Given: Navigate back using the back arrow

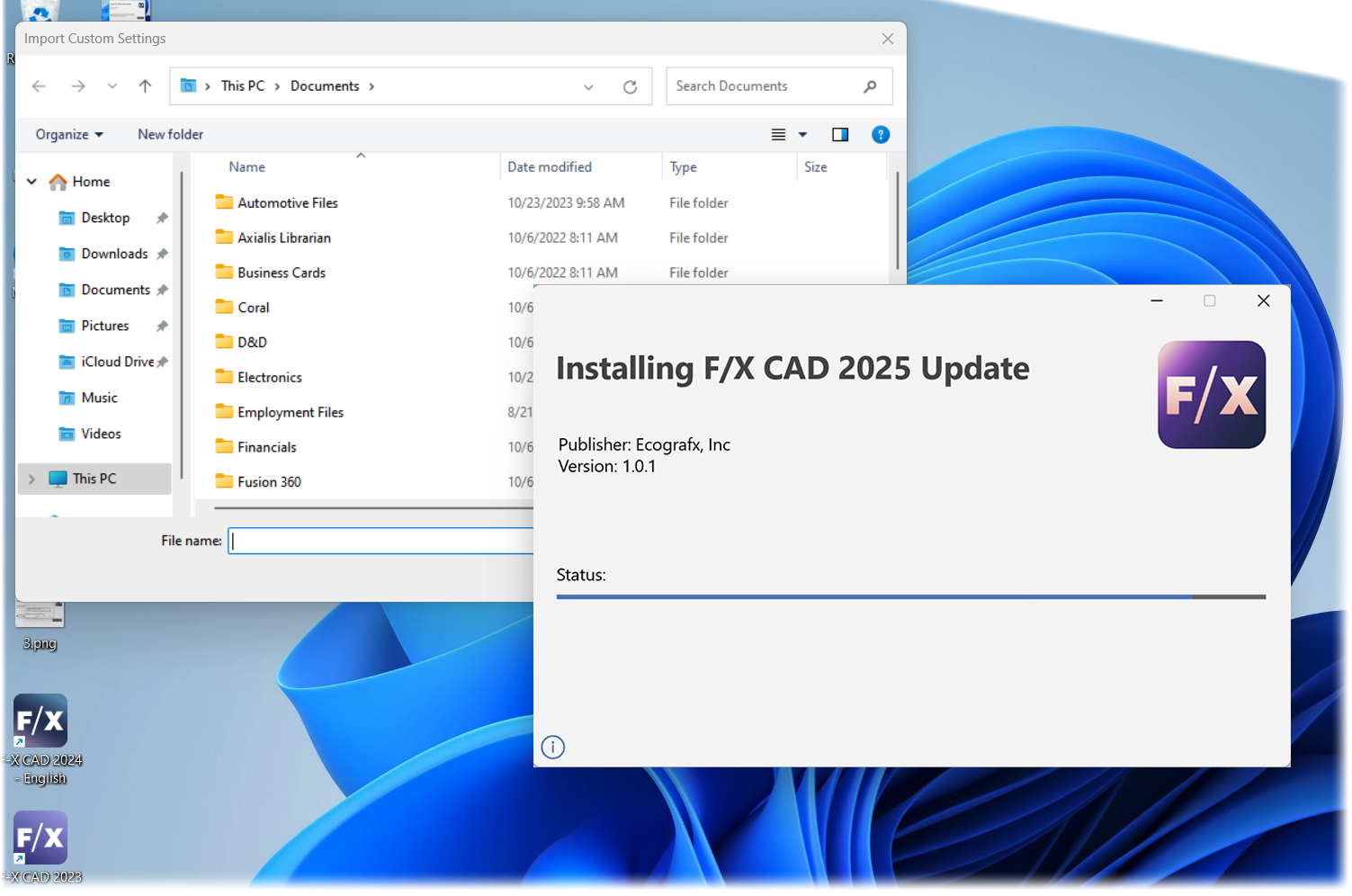Looking at the screenshot, I should click(x=39, y=85).
